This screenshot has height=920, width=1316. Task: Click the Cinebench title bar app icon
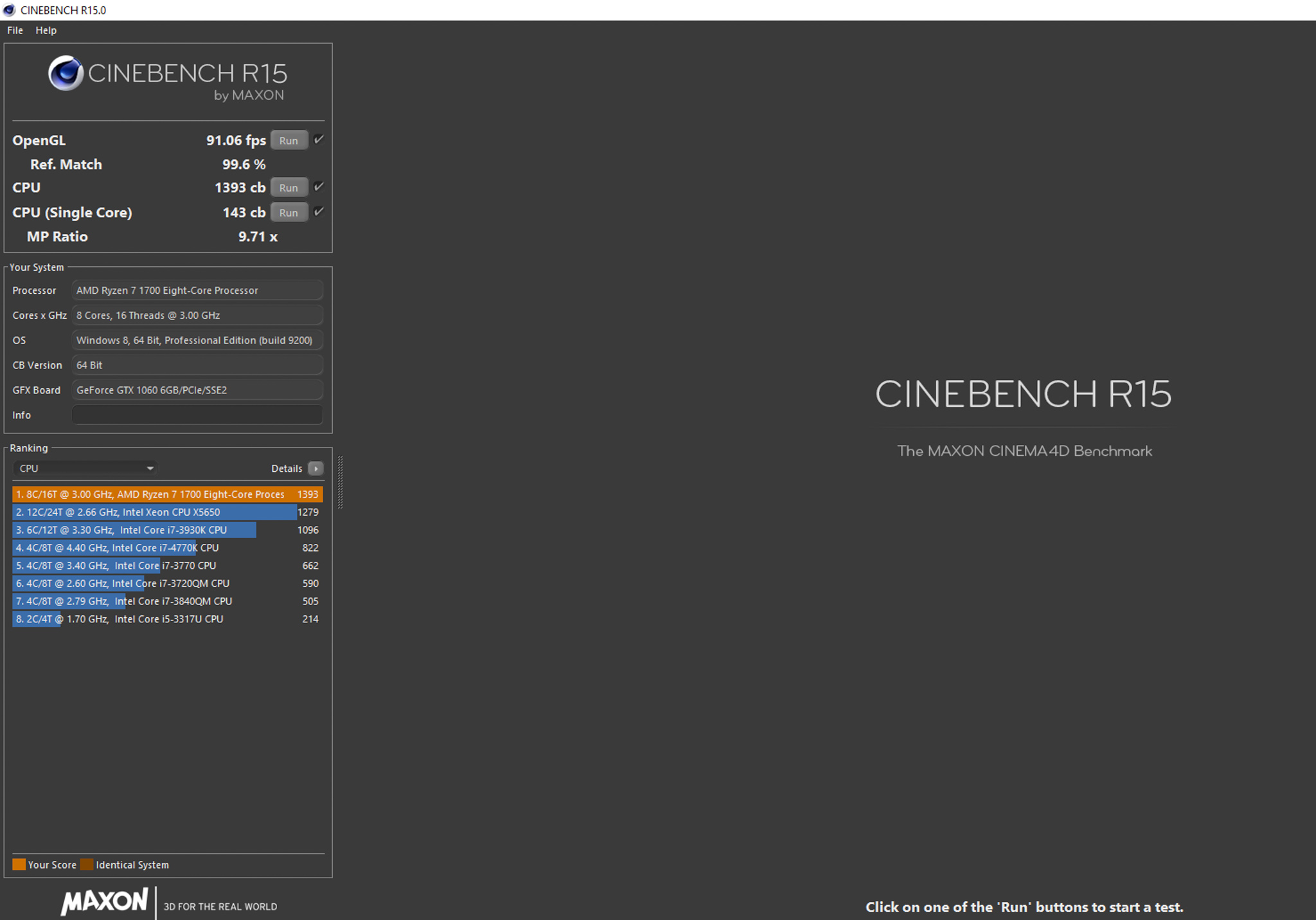tap(9, 10)
